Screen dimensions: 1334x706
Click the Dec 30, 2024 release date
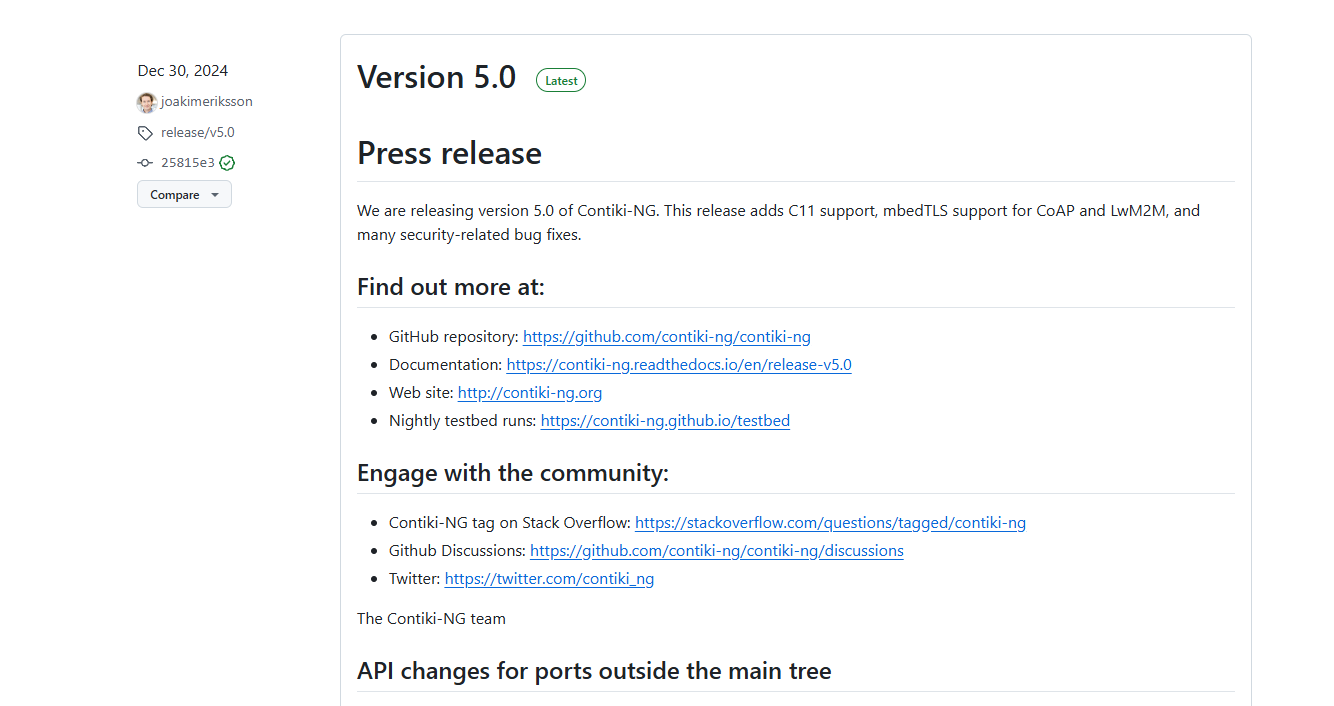coord(183,71)
